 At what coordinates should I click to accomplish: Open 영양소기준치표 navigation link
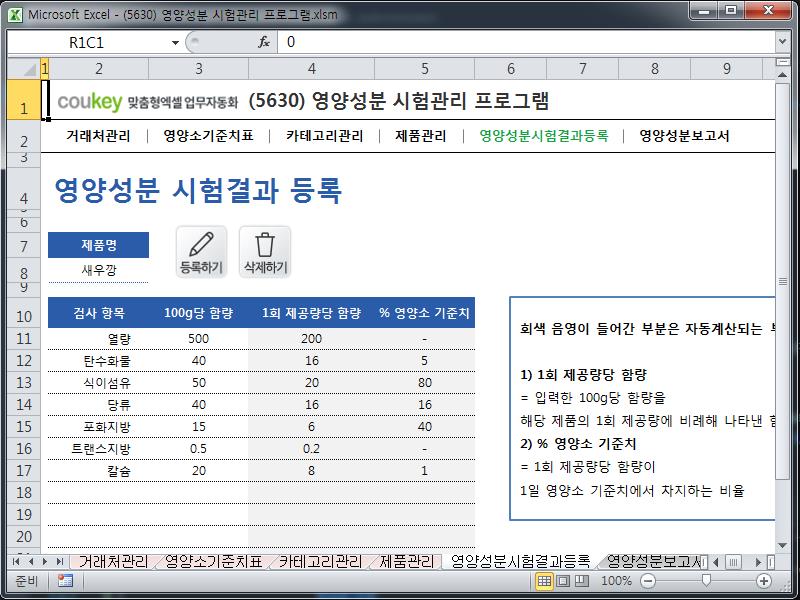click(208, 136)
